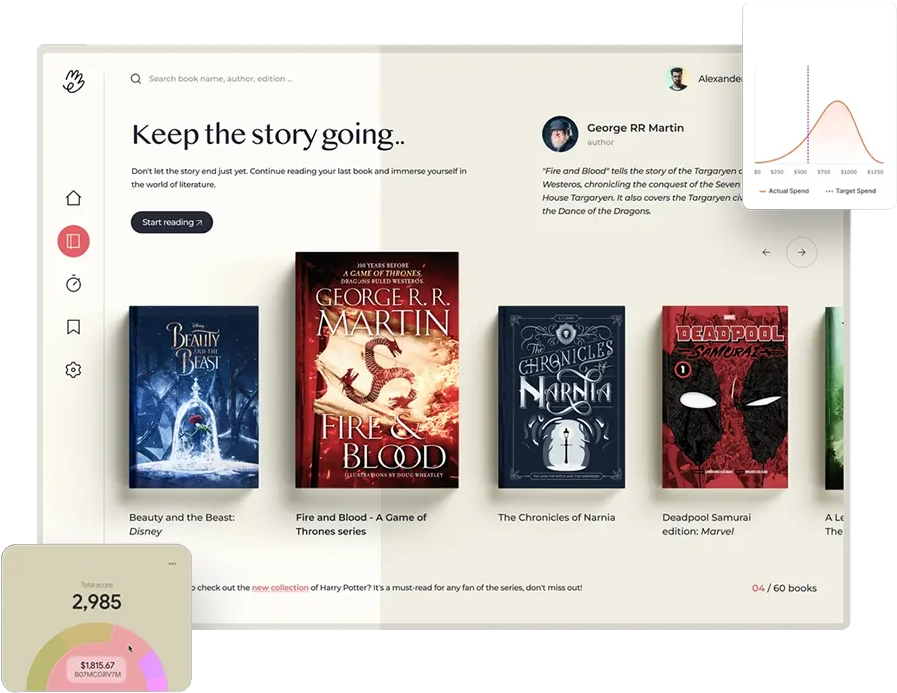Open the Bookmarks sidebar icon
Viewport: 897px width, 693px height.
pos(73,327)
